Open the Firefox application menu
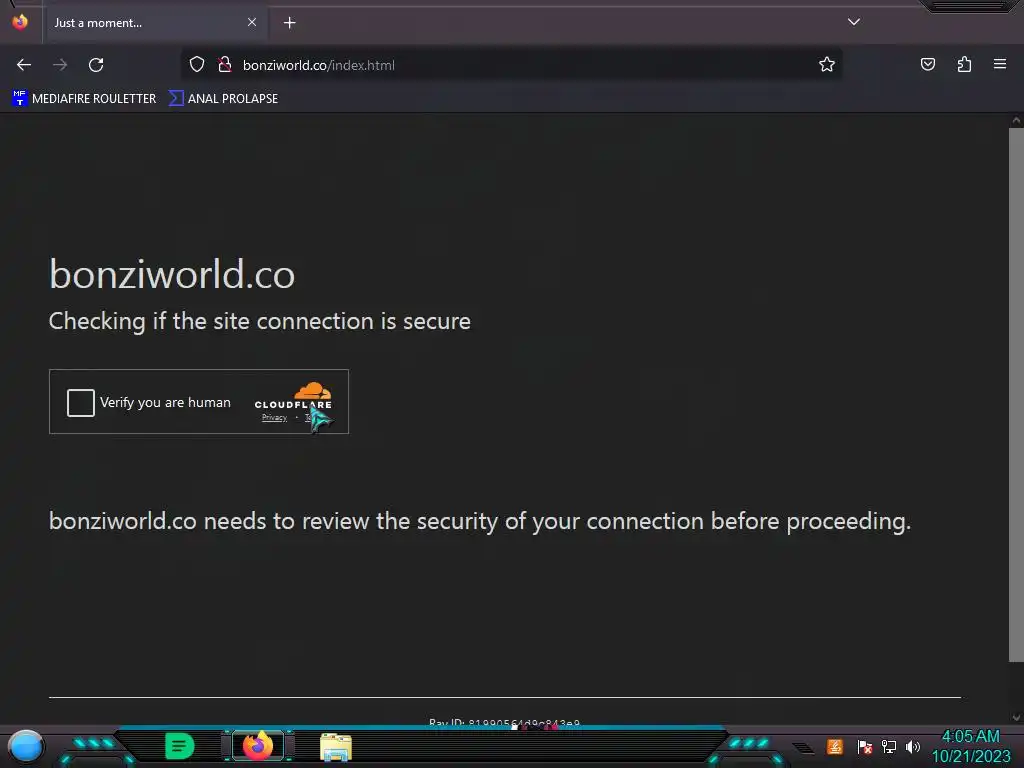Viewport: 1024px width, 768px height. tap(1000, 64)
